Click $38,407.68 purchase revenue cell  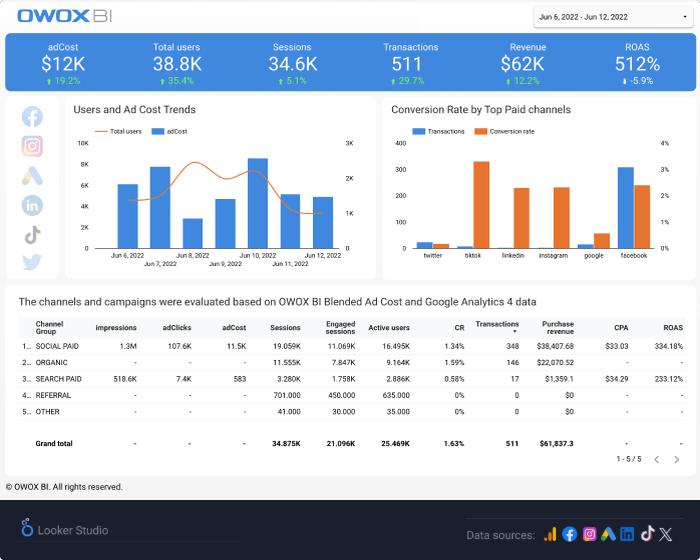pos(555,346)
